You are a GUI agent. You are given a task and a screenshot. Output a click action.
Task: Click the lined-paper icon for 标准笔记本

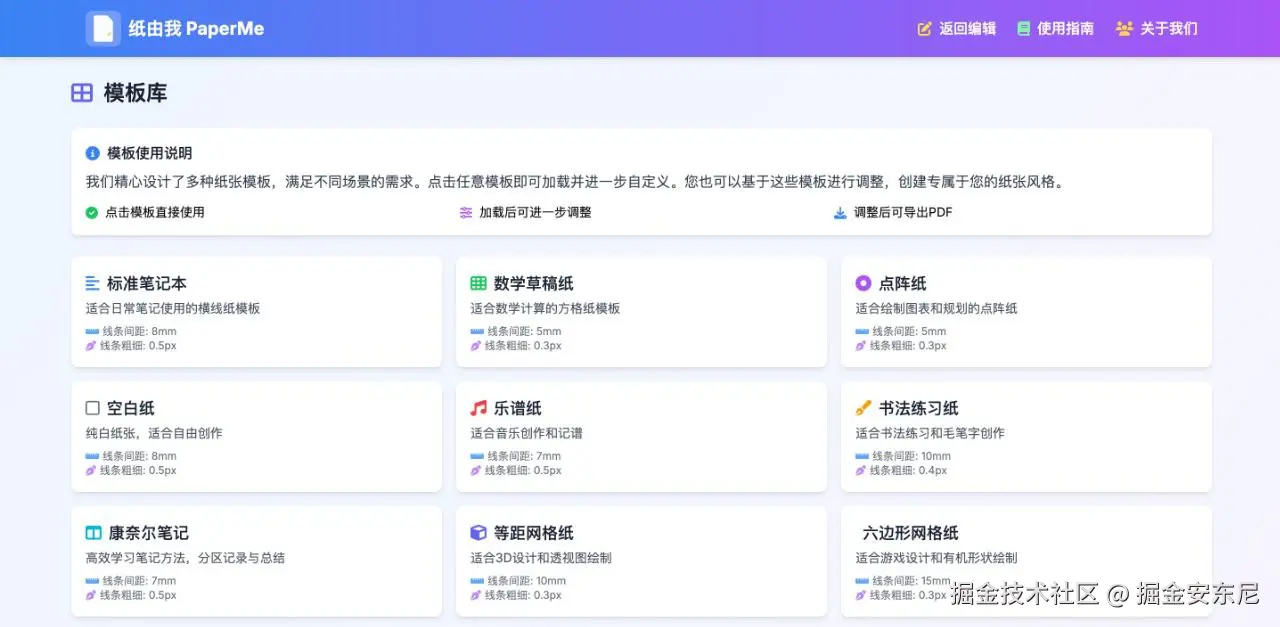93,283
